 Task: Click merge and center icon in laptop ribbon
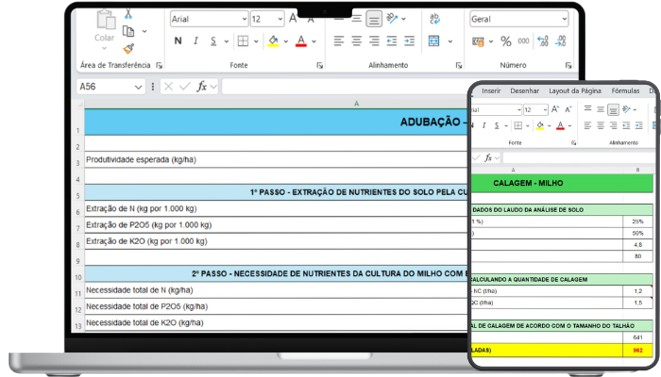pyautogui.click(x=434, y=41)
